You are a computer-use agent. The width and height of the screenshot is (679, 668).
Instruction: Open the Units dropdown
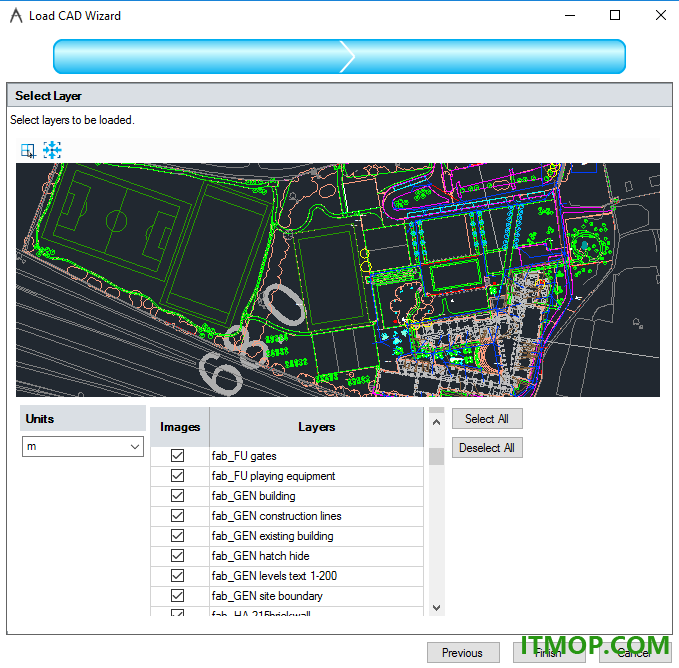(83, 446)
